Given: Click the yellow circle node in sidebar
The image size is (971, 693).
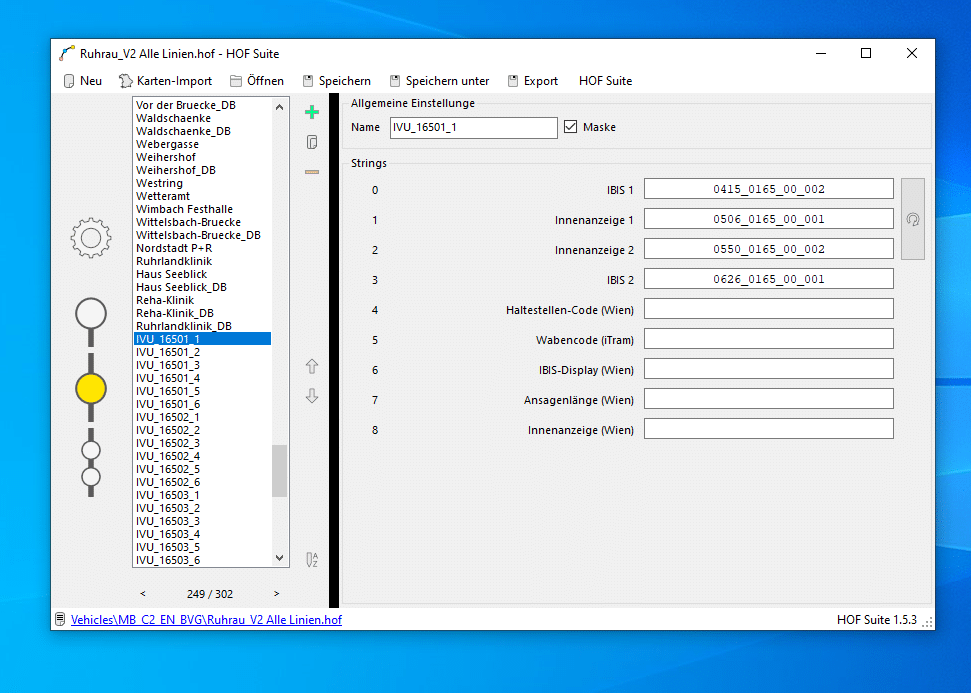Looking at the screenshot, I should (x=91, y=388).
